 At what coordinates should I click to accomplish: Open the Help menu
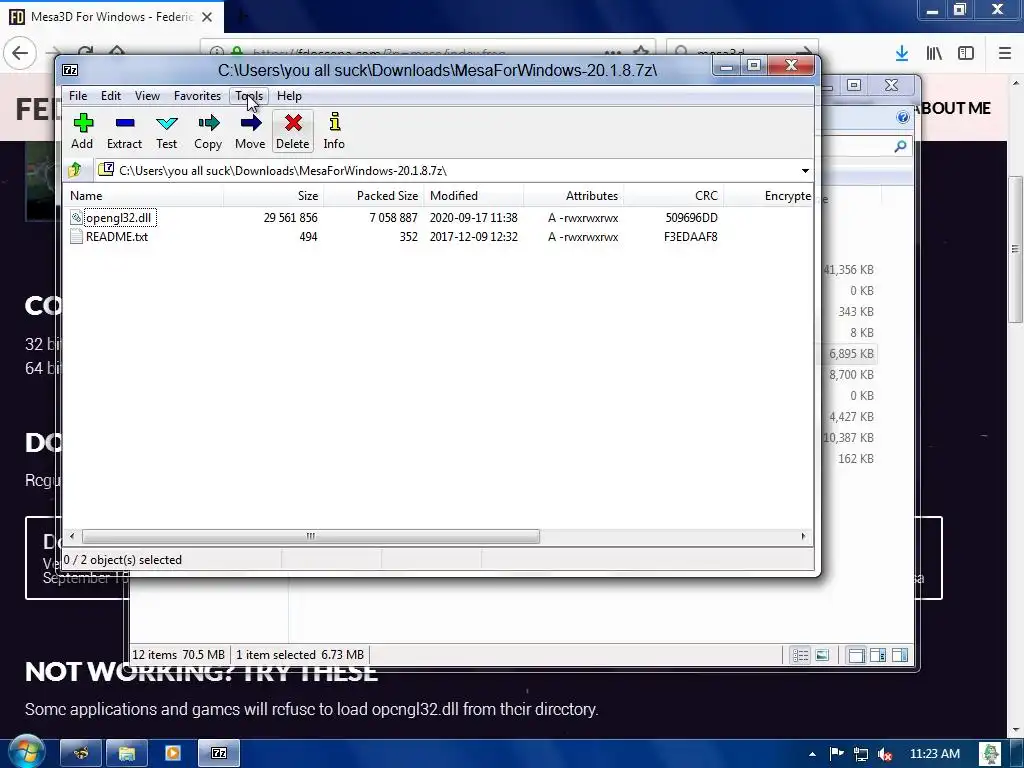coord(289,96)
